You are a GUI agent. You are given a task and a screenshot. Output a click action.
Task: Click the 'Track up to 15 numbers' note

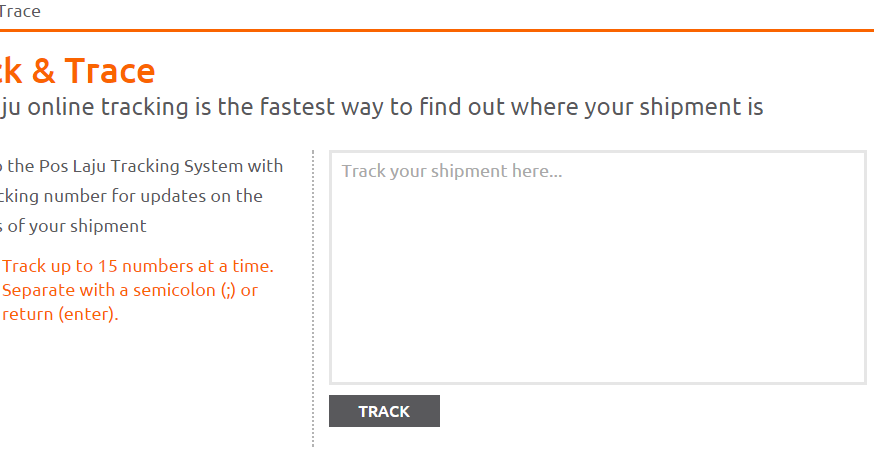138,266
